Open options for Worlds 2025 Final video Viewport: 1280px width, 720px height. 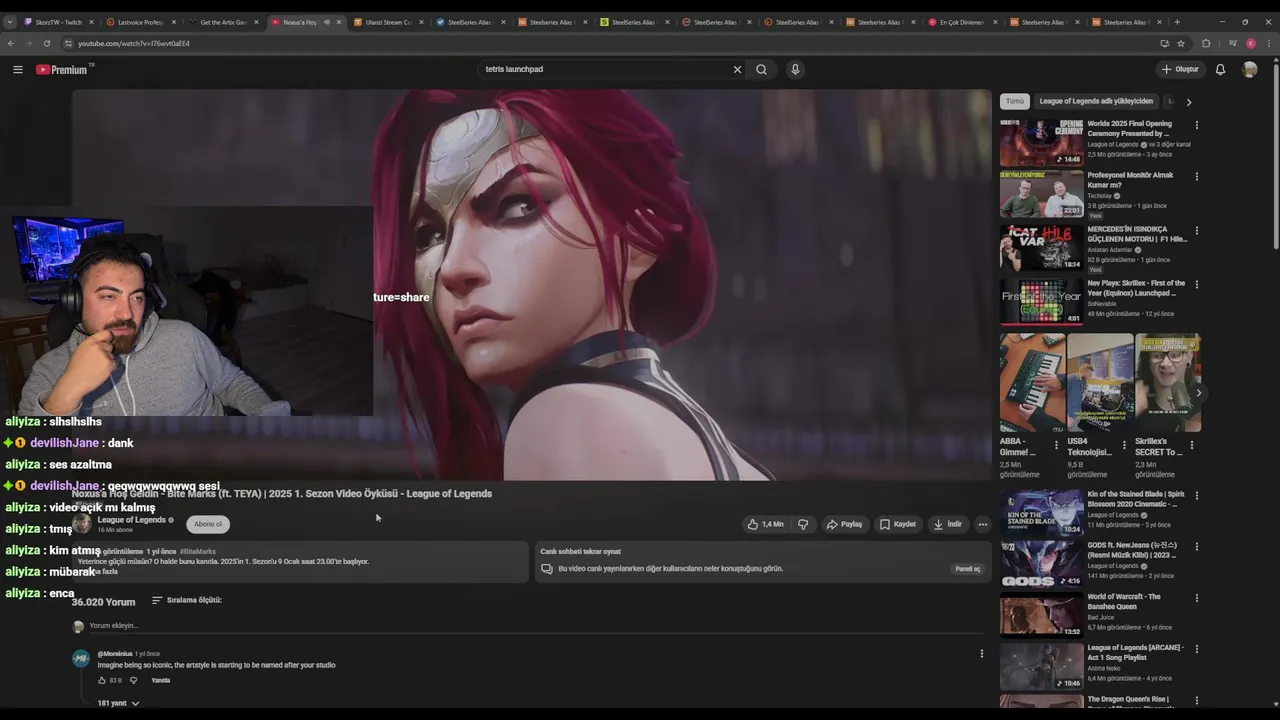tap(1197, 125)
